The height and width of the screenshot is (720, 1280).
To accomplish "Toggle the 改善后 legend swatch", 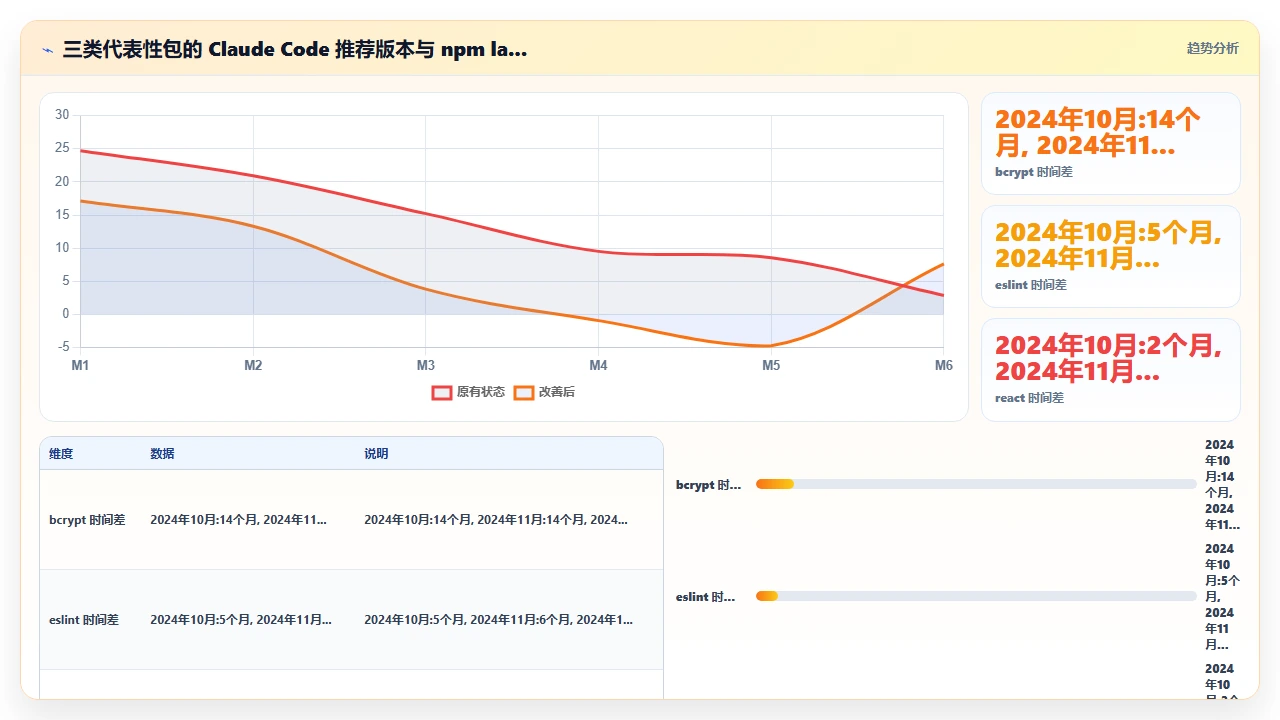I will pos(524,392).
